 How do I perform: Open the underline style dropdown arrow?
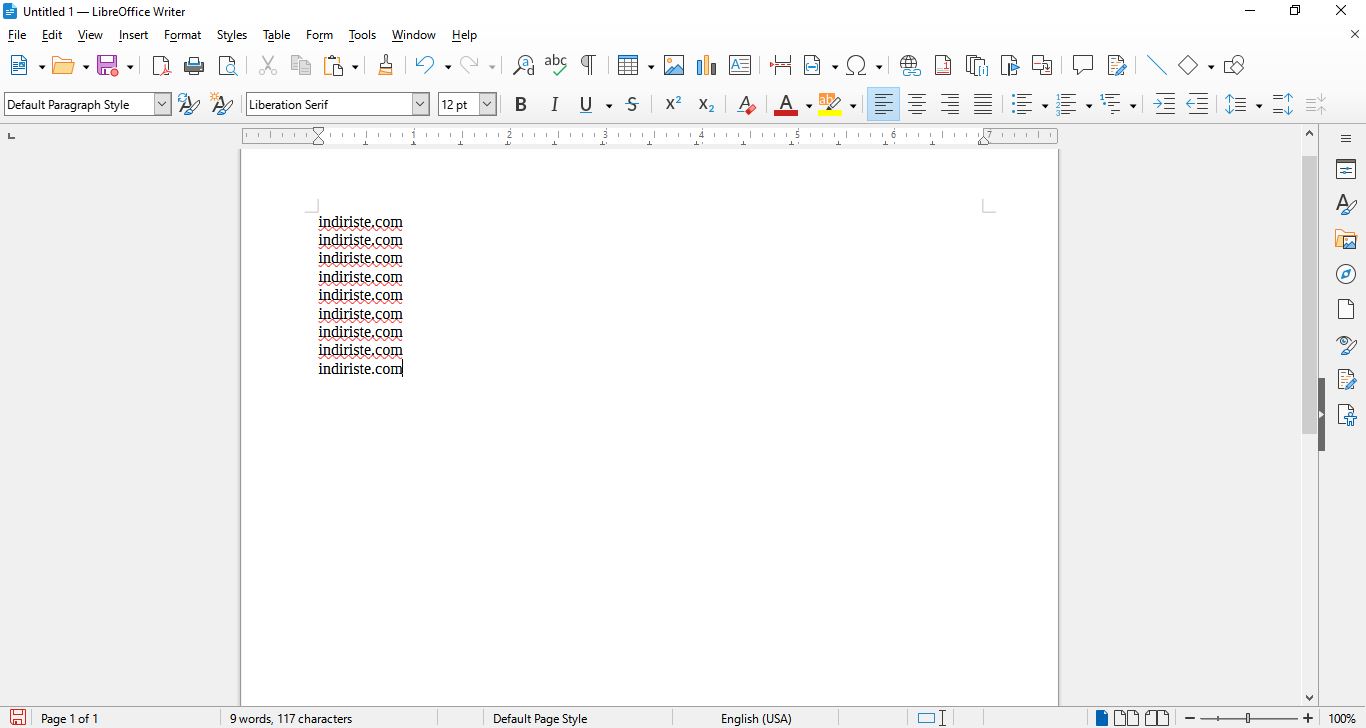point(608,105)
